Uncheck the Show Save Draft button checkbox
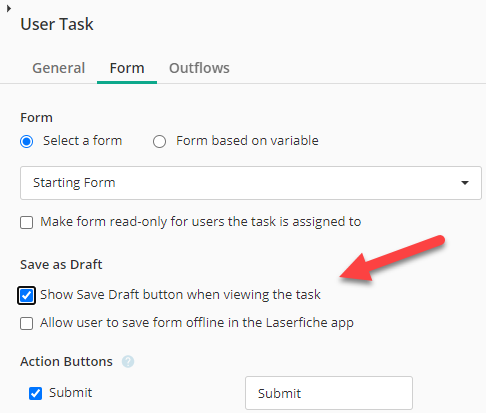486x413 pixels. tap(26, 295)
